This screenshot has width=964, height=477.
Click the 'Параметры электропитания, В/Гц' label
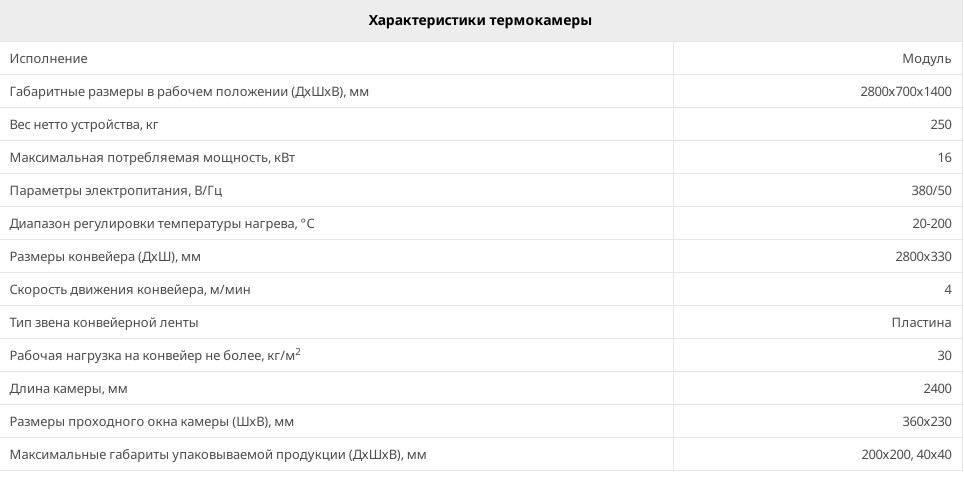123,191
